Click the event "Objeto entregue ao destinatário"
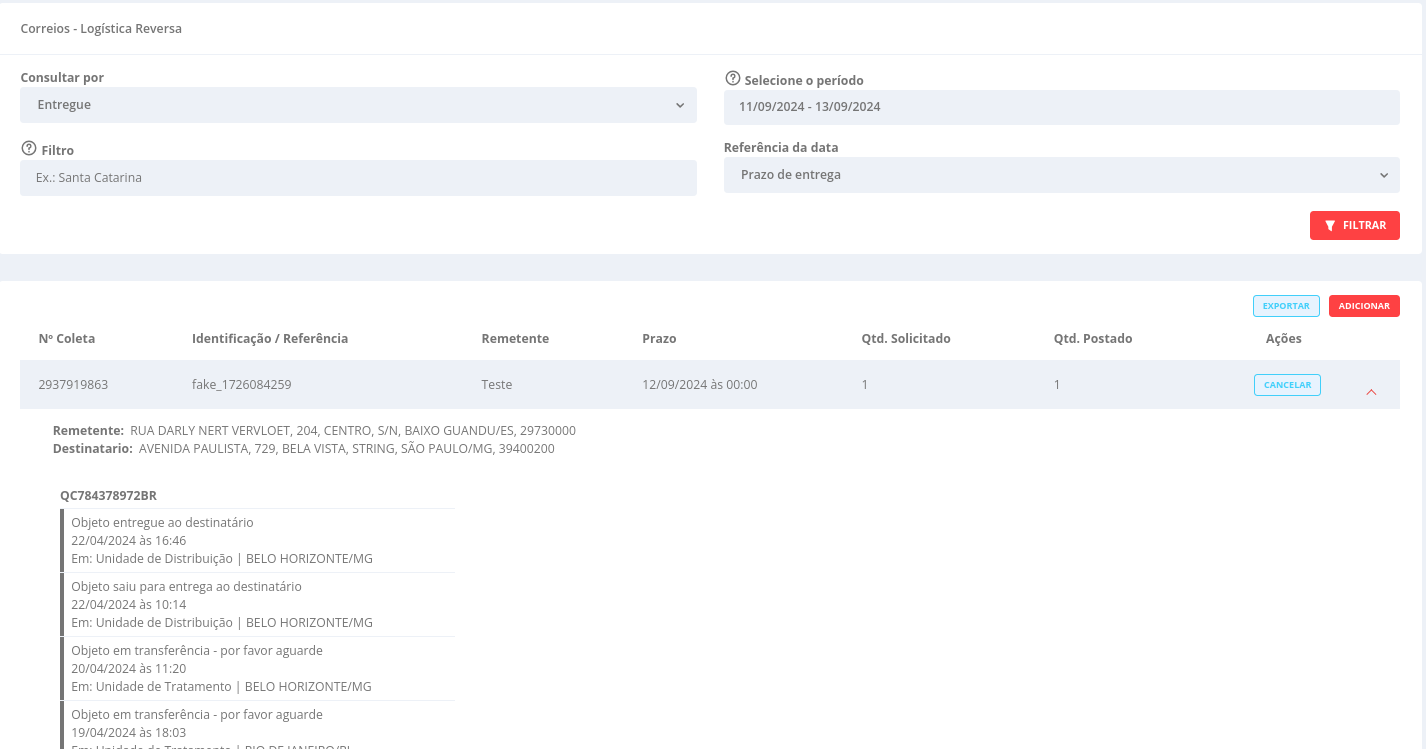 click(162, 522)
